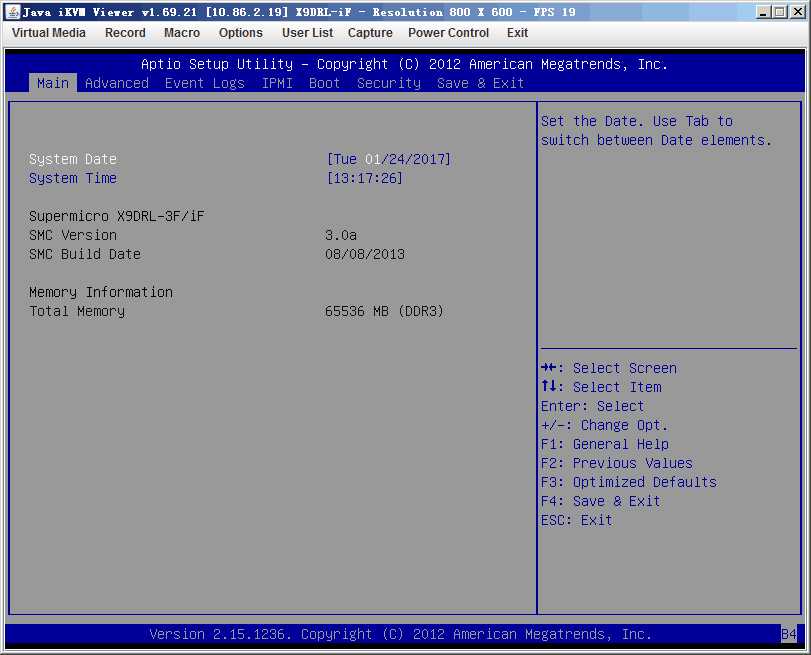811x655 pixels.
Task: Click the F3: Optimized Defaults hint
Action: point(629,483)
